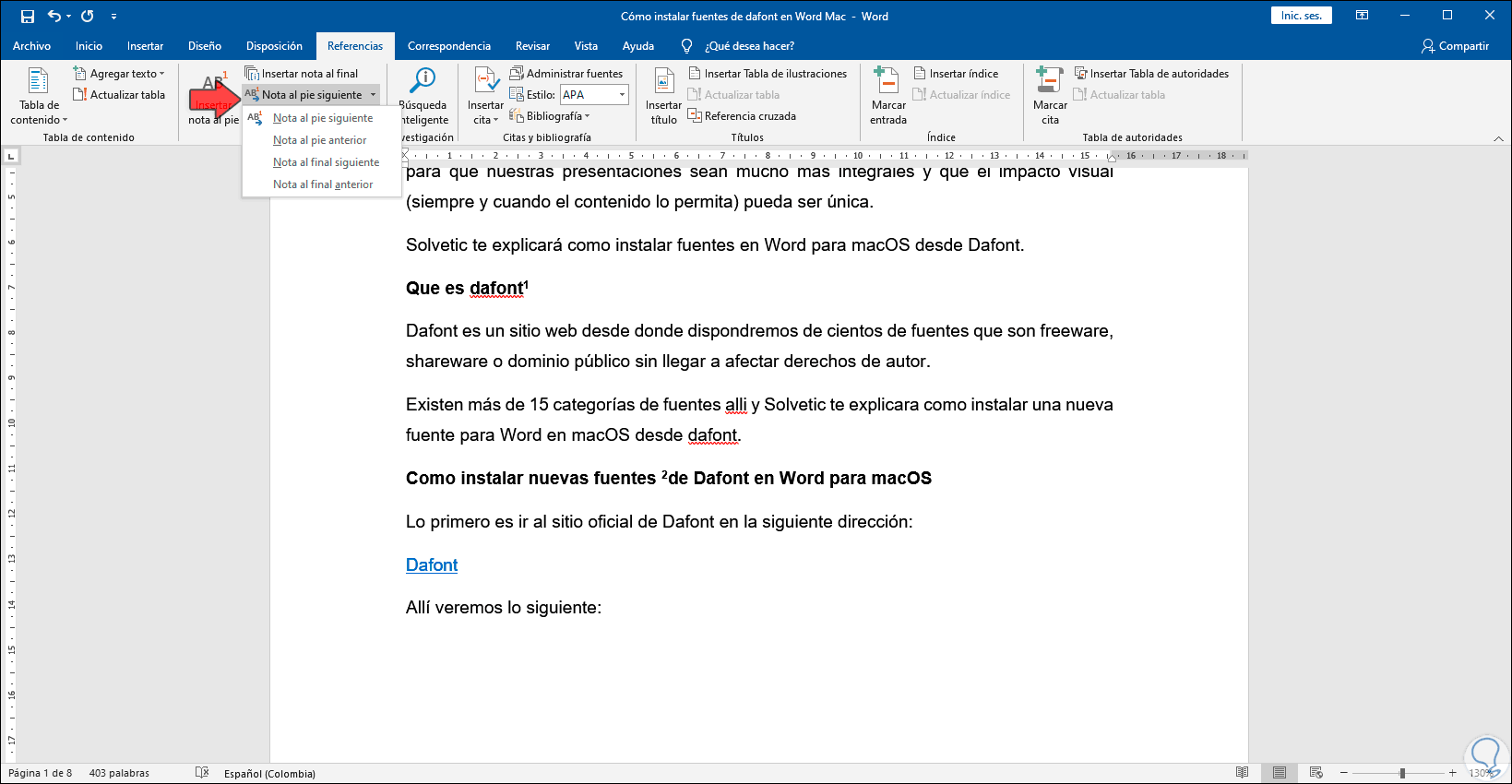The width and height of the screenshot is (1512, 784).
Task: Select Nota al pie anterior menu entry
Action: 320,140
